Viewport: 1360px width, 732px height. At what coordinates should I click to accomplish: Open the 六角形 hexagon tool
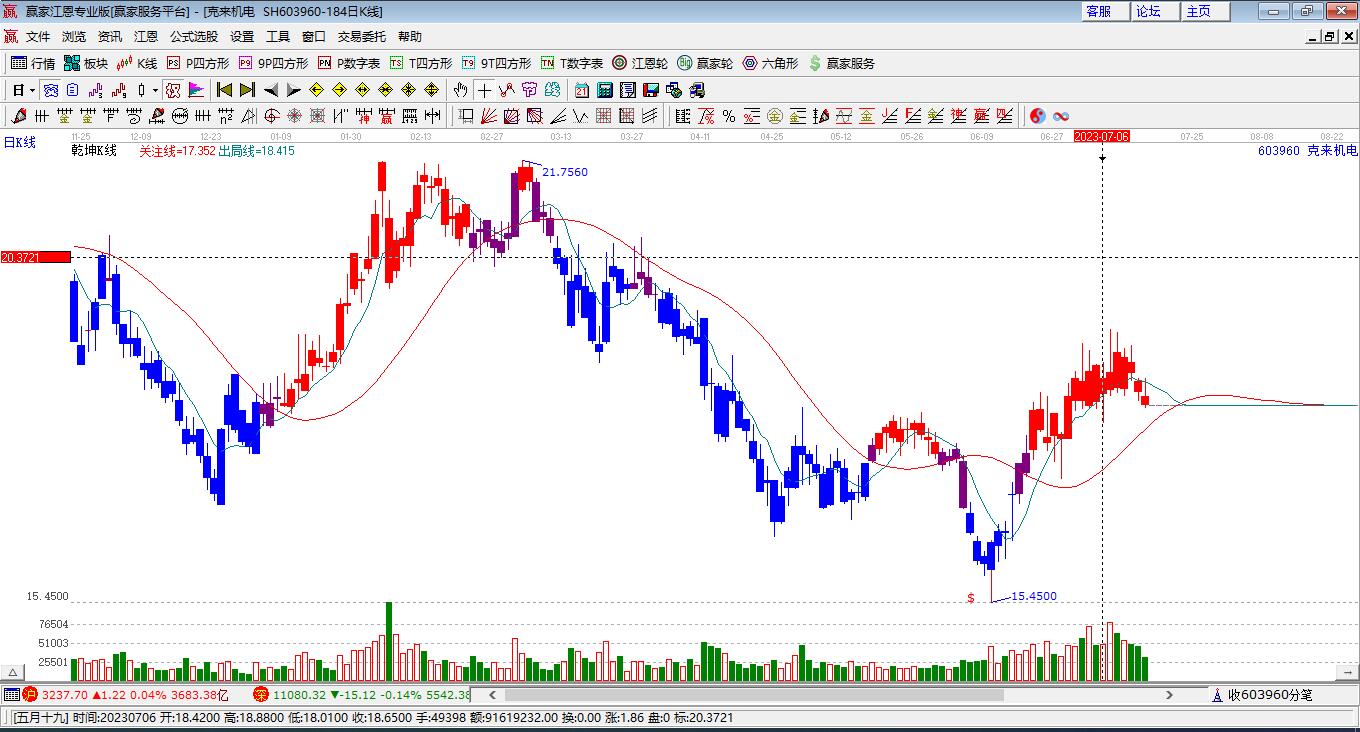pyautogui.click(x=770, y=63)
